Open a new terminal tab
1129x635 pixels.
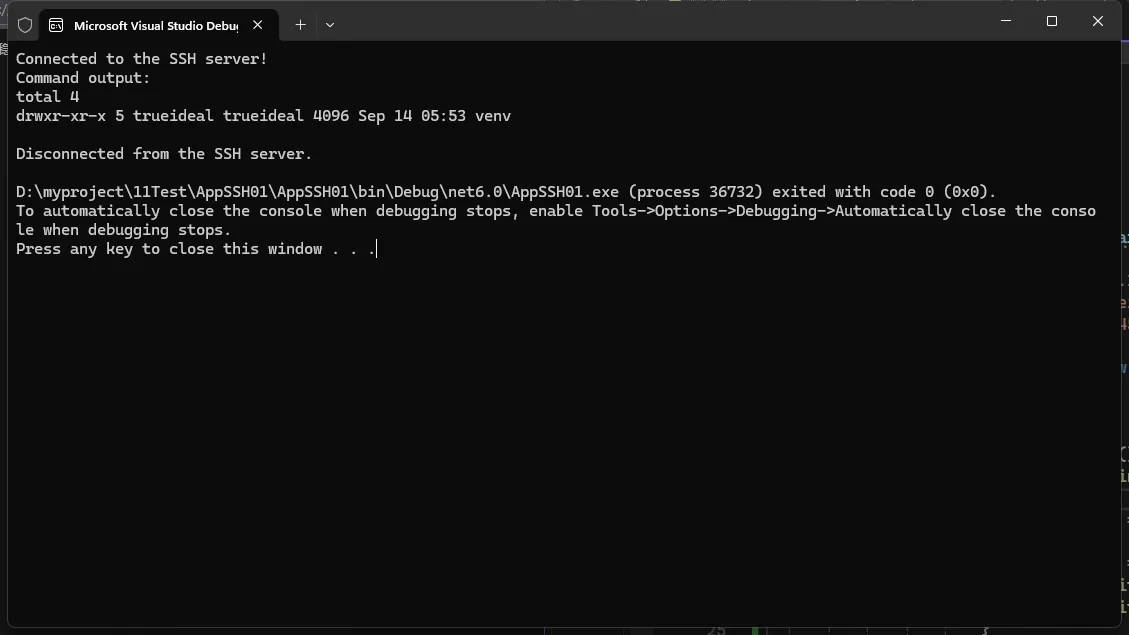coord(300,25)
